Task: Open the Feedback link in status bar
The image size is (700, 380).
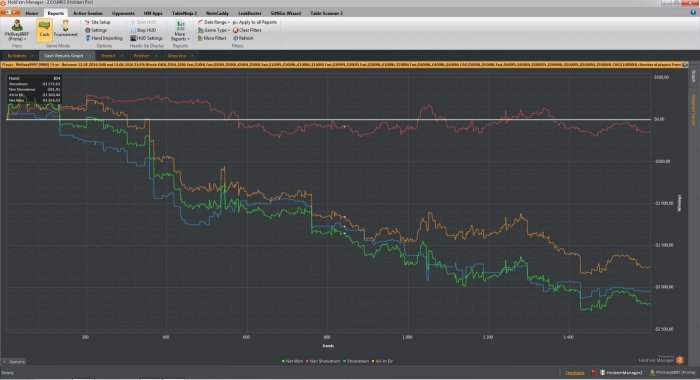Action: pyautogui.click(x=575, y=372)
